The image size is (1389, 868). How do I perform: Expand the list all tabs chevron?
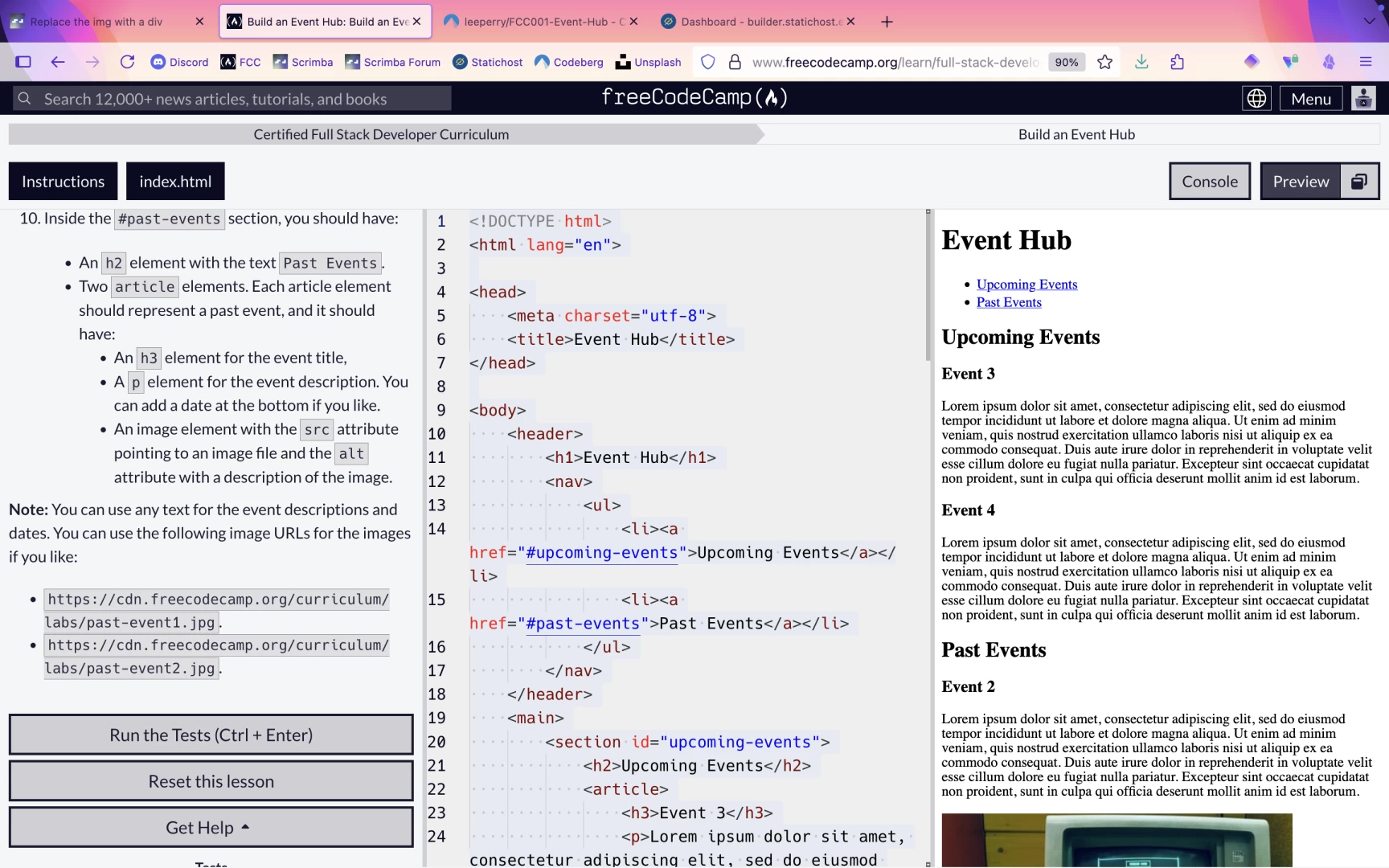(x=1369, y=22)
